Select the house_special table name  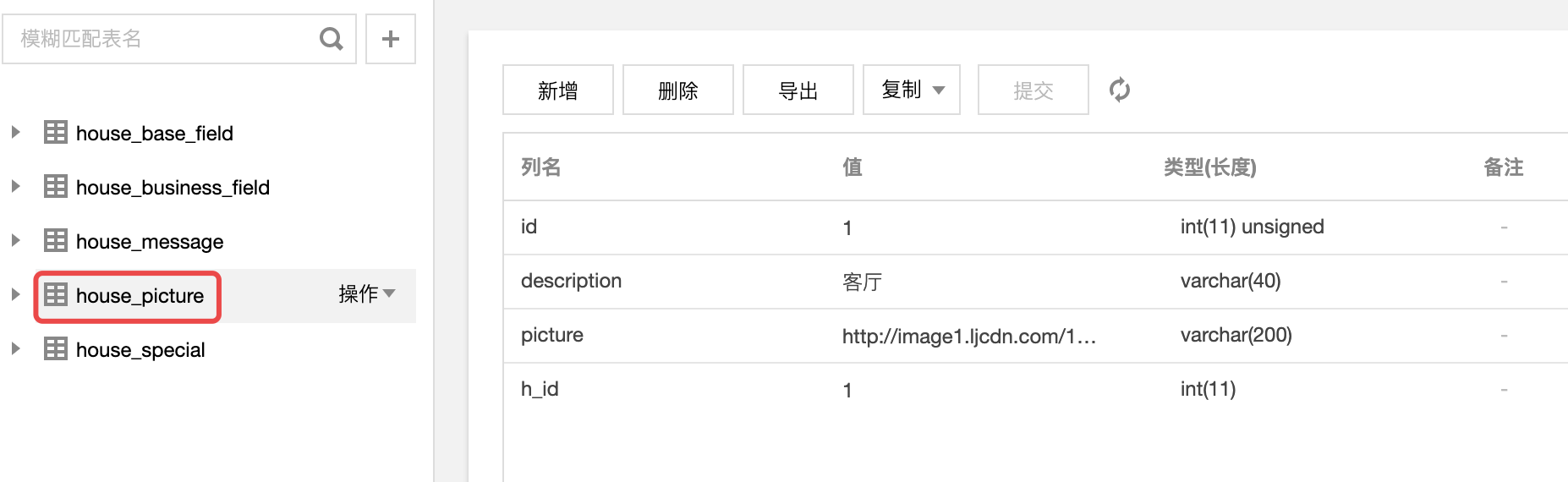click(x=140, y=350)
